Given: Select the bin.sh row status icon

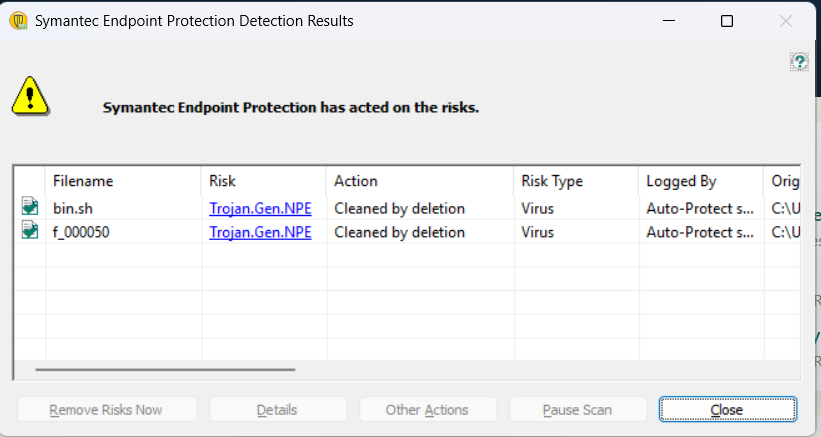Looking at the screenshot, I should click(x=30, y=206).
